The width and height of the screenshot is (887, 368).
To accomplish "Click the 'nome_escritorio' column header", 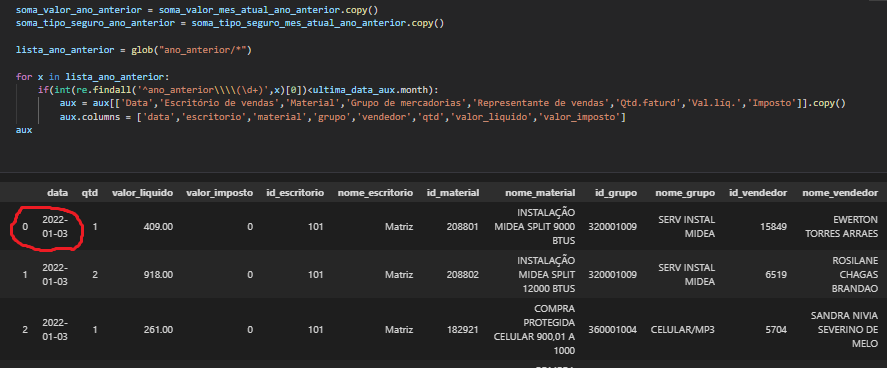I will pos(375,193).
